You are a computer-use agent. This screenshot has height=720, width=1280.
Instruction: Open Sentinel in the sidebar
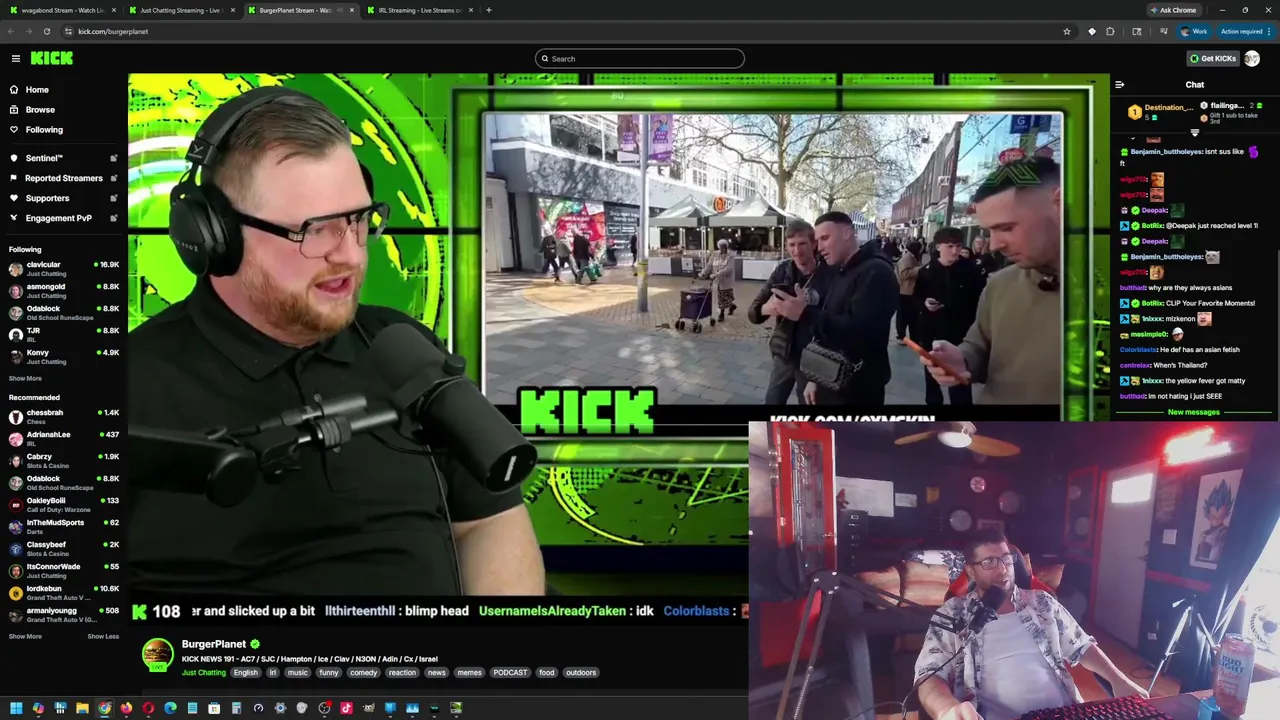click(44, 158)
